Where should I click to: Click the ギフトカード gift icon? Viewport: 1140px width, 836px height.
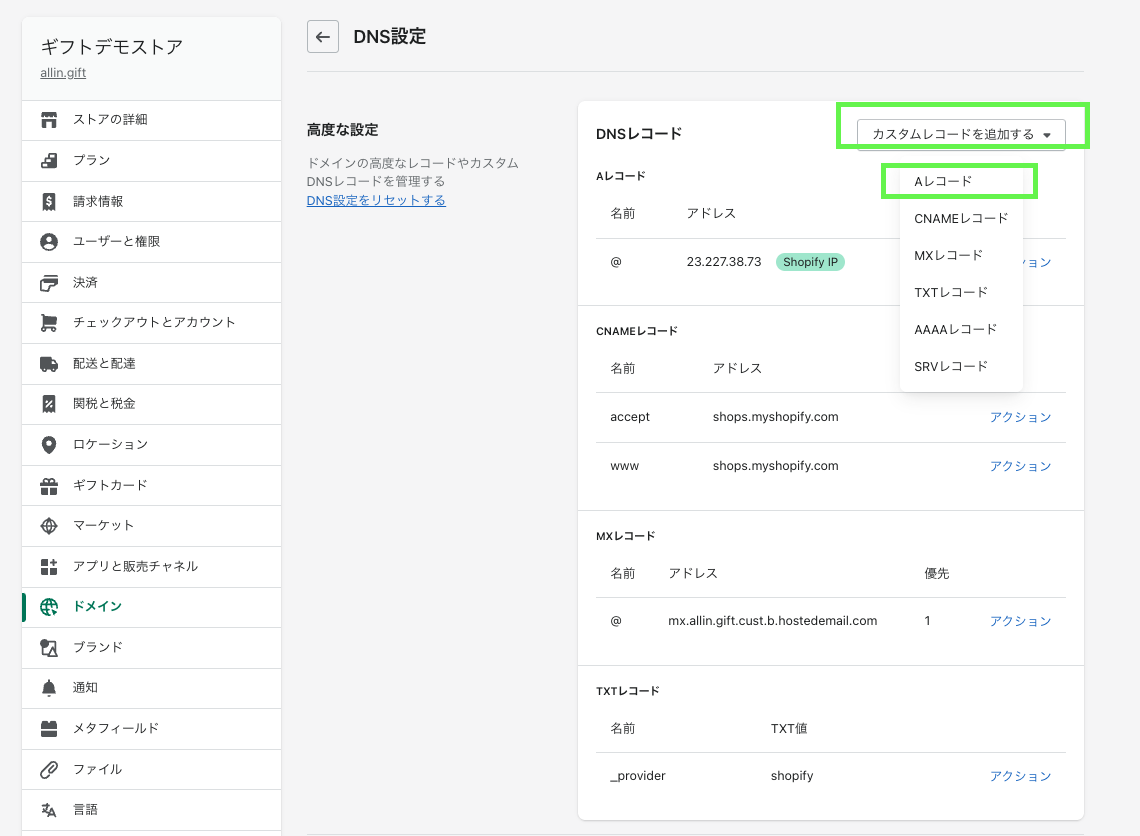click(x=49, y=486)
